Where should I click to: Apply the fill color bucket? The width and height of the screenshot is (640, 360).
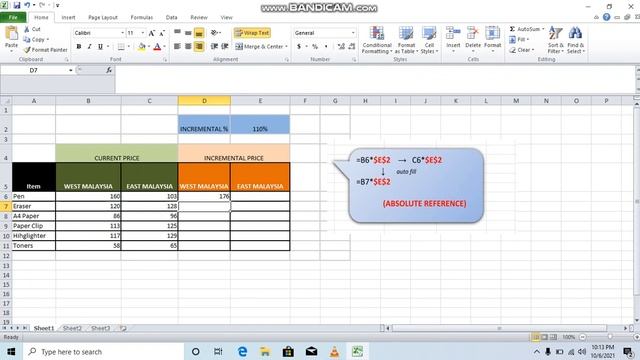(x=142, y=47)
